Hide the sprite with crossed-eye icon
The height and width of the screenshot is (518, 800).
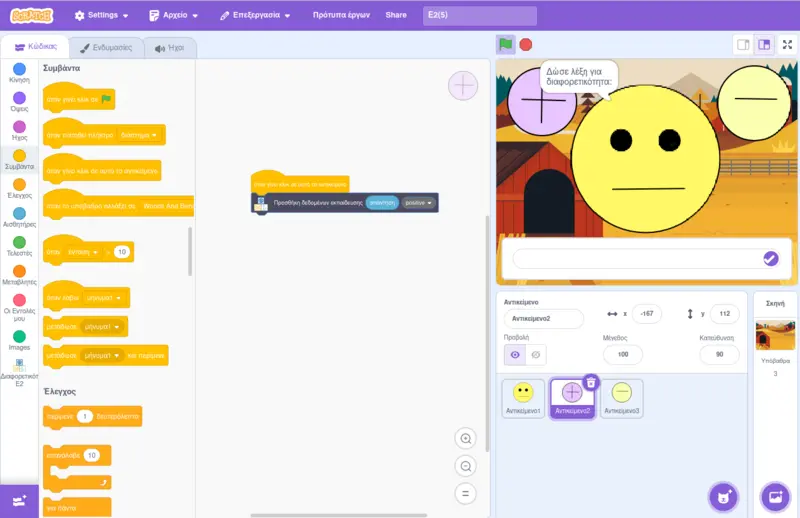537,355
